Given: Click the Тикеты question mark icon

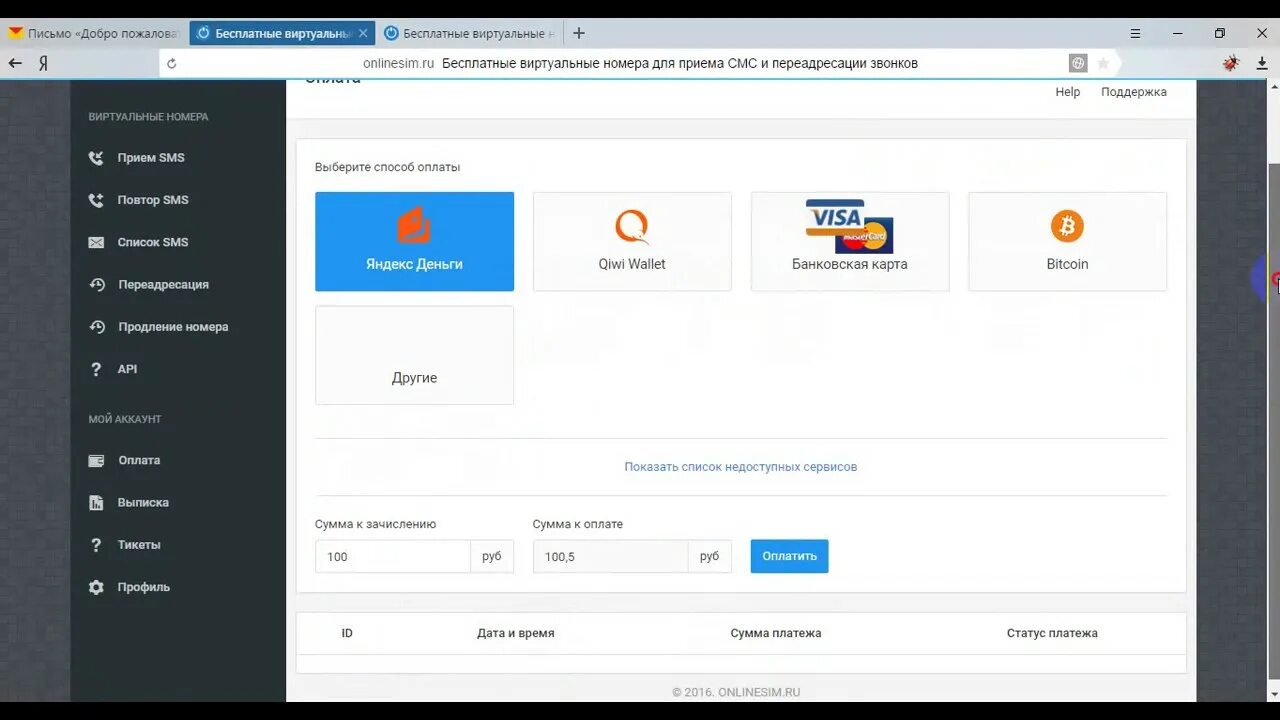Looking at the screenshot, I should (96, 545).
